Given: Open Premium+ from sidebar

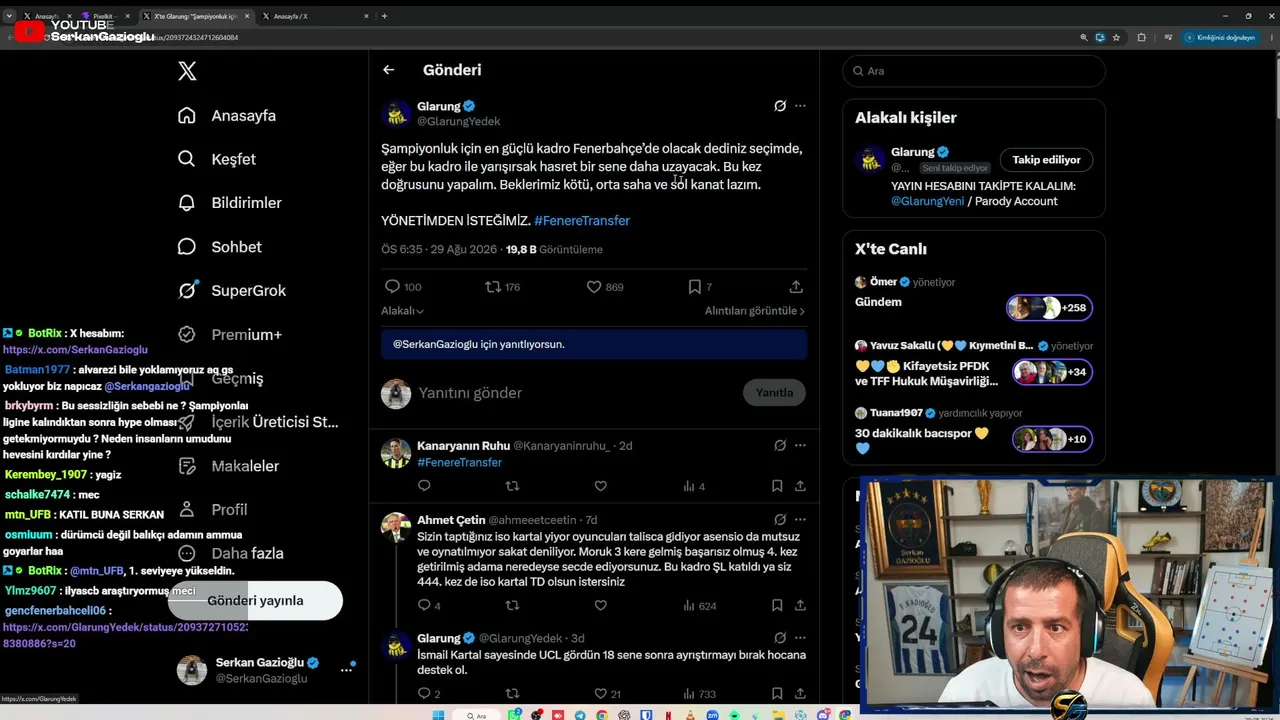Looking at the screenshot, I should point(230,335).
